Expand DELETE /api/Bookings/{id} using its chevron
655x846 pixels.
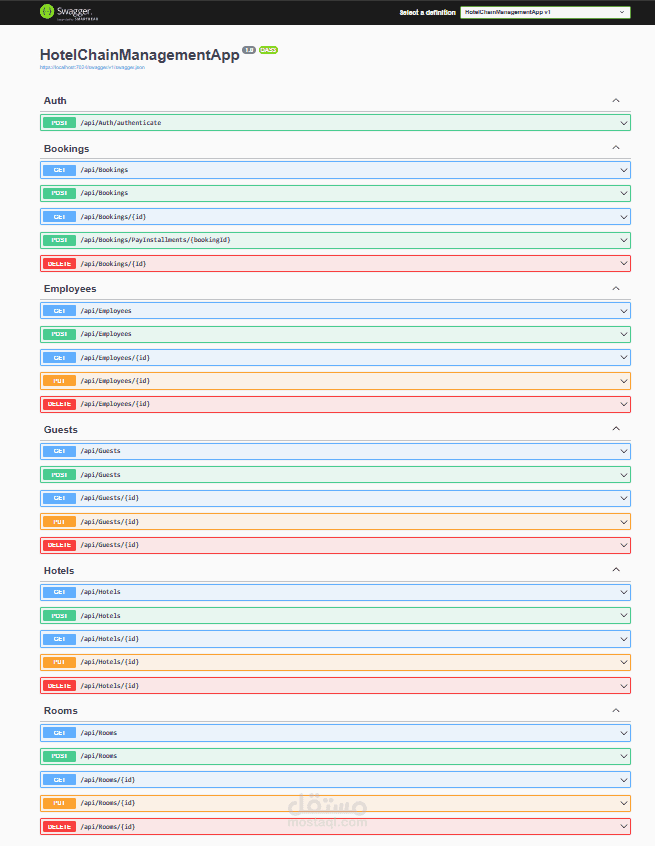tap(624, 264)
